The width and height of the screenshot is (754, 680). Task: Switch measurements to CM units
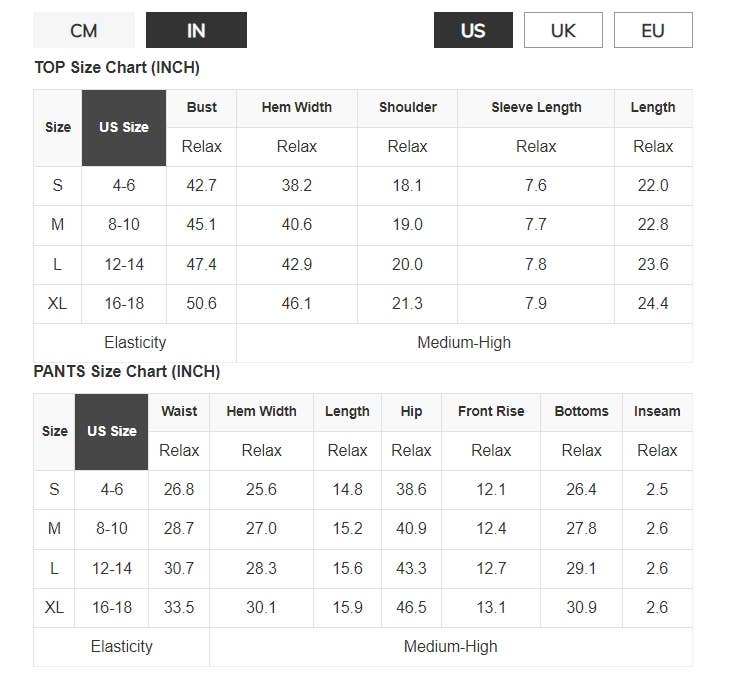(84, 30)
